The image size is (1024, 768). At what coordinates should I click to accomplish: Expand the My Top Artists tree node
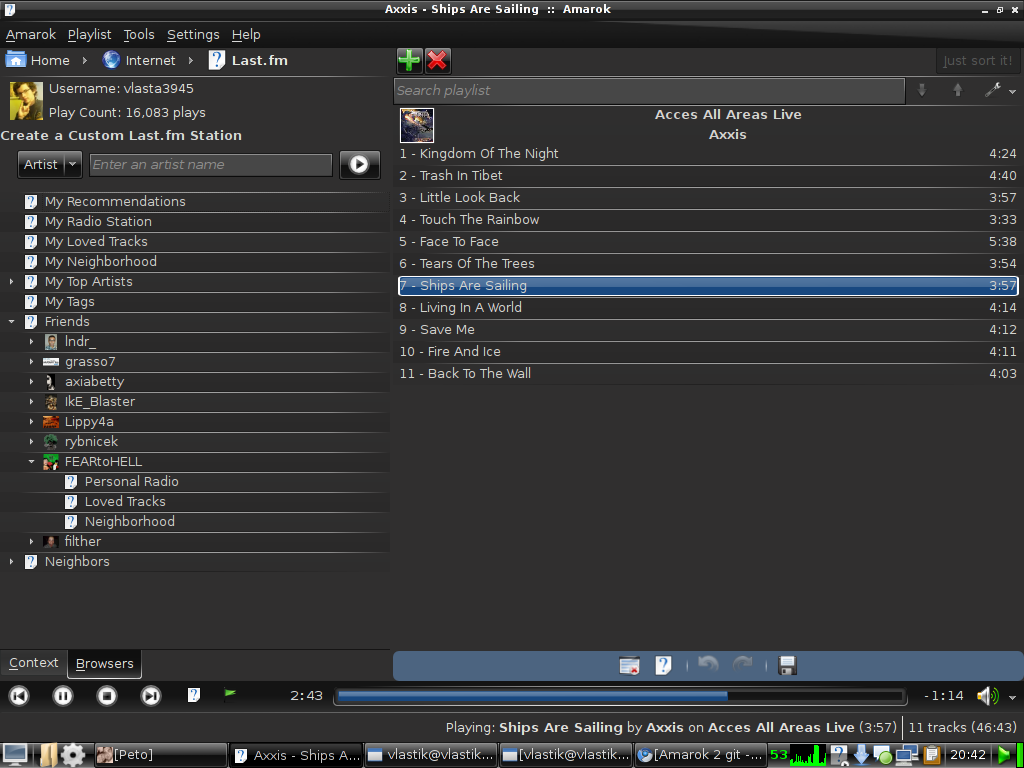[x=11, y=281]
